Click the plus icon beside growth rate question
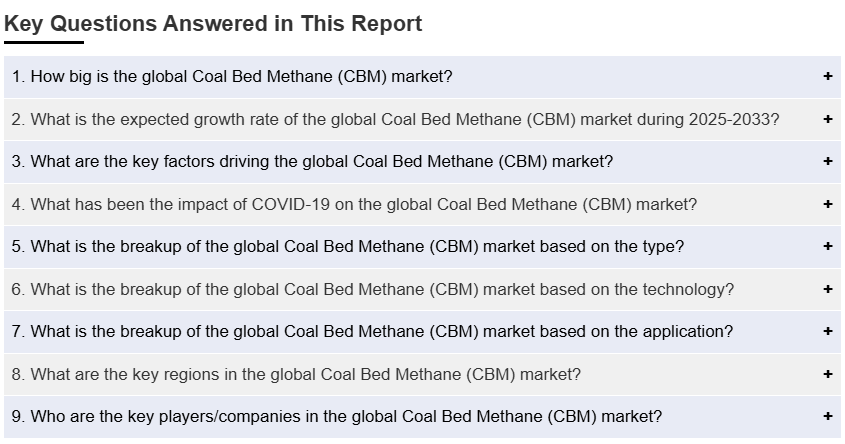This screenshot has width=845, height=444. coord(828,119)
